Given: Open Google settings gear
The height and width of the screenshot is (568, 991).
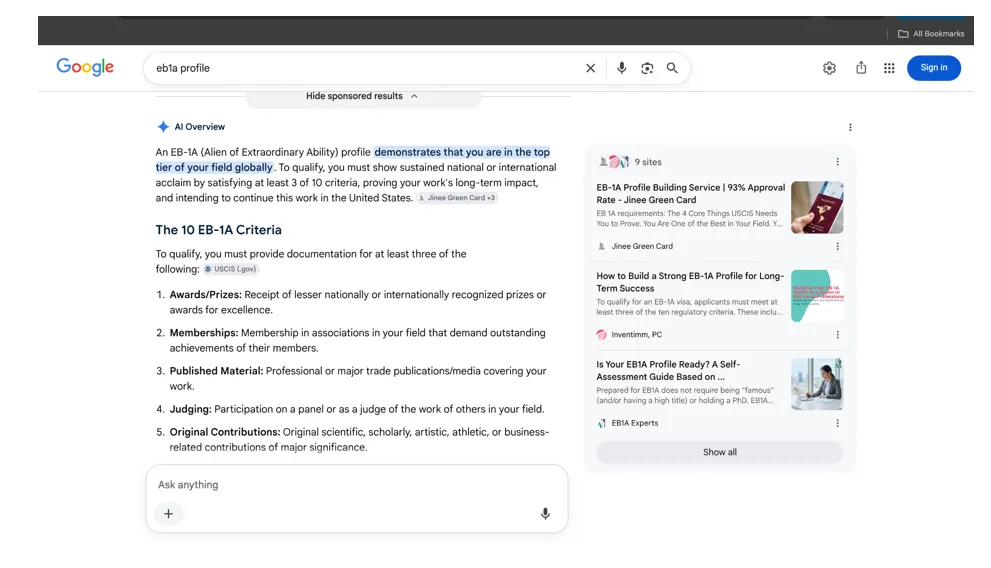Looking at the screenshot, I should tap(829, 68).
